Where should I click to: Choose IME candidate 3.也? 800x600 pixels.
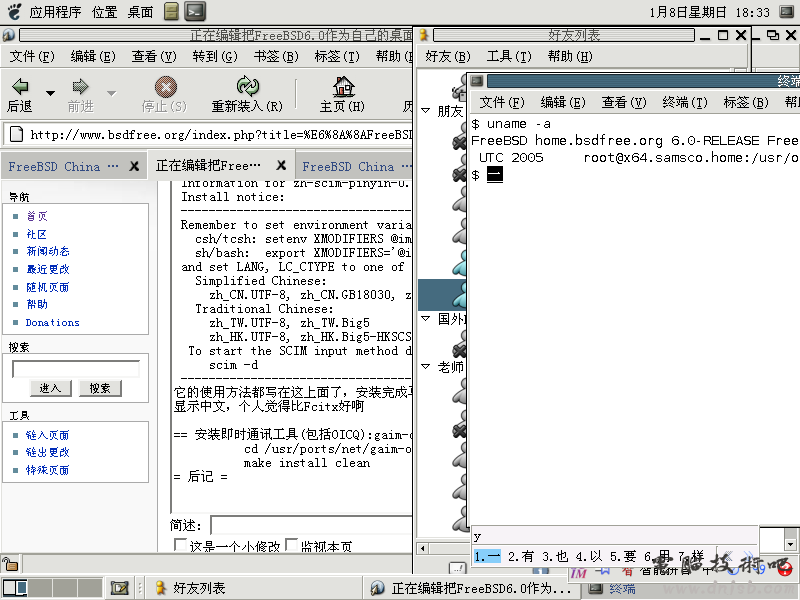pyautogui.click(x=555, y=556)
